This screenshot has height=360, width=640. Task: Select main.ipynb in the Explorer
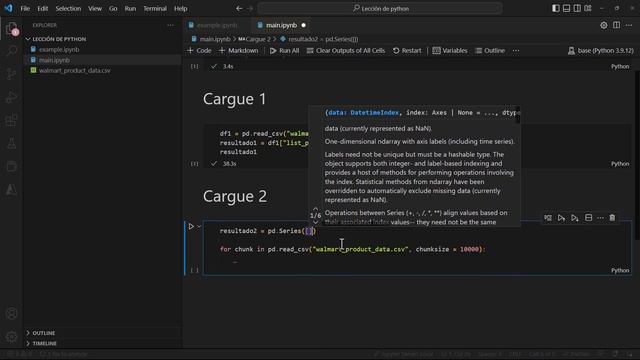coord(54,60)
